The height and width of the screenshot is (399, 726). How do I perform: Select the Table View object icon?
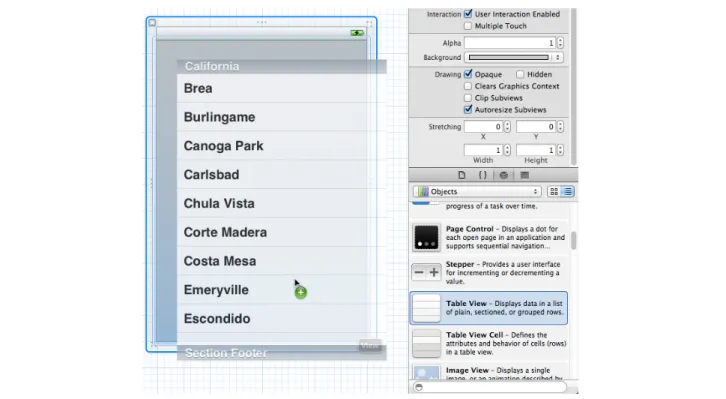click(x=426, y=308)
